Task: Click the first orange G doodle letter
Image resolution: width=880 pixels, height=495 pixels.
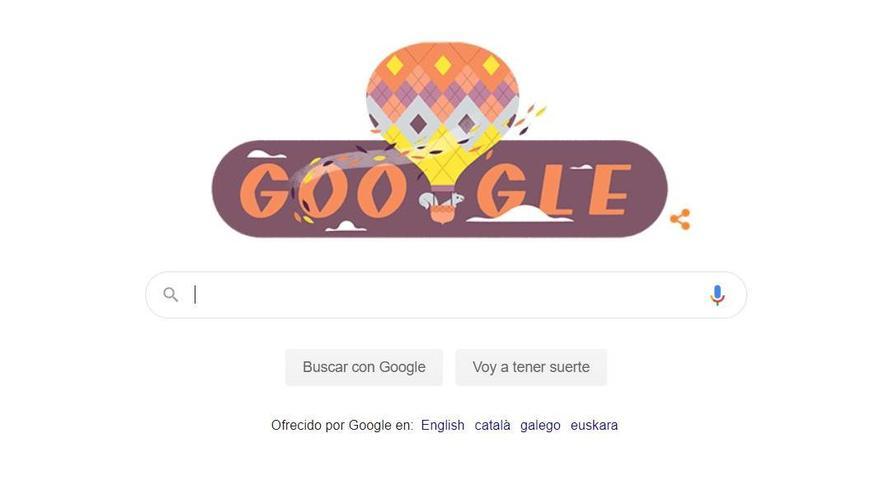Action: [x=264, y=191]
